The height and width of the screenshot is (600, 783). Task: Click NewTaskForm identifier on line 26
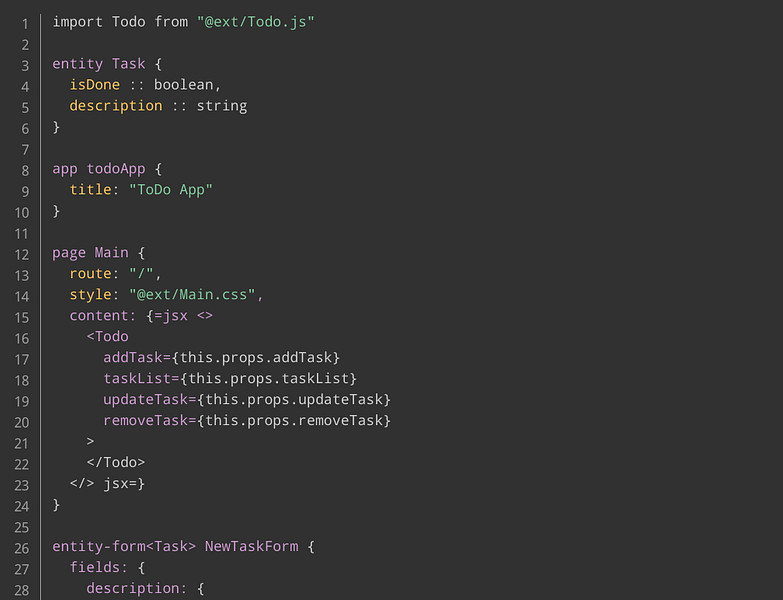[251, 546]
